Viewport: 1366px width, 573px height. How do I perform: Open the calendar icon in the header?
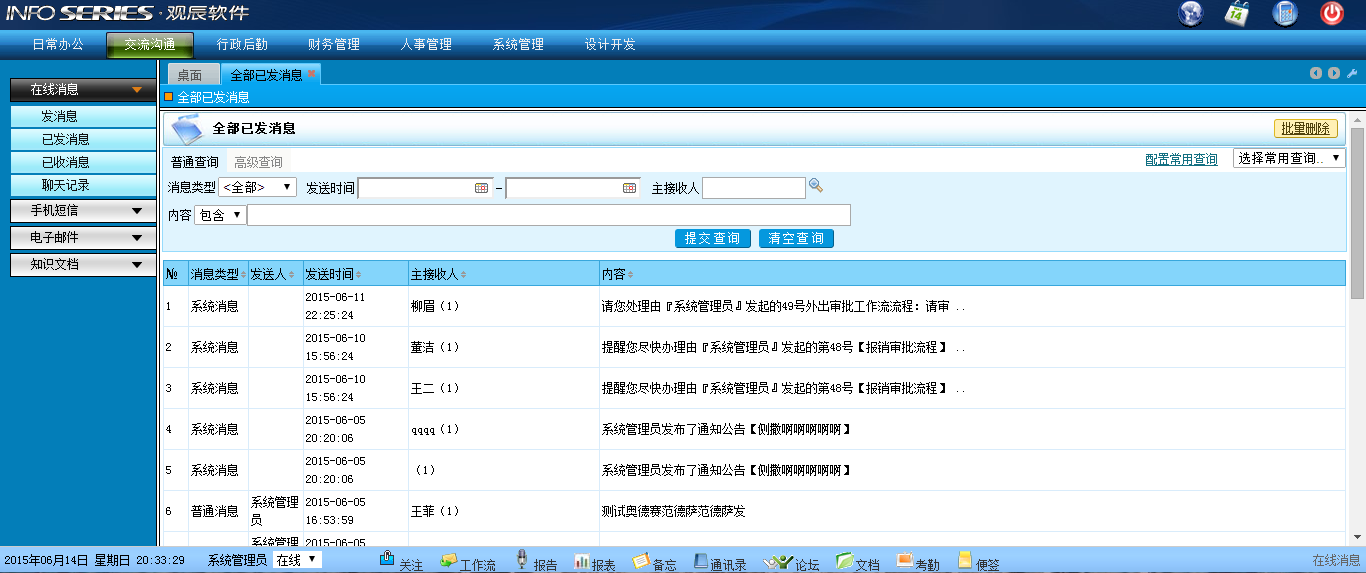[1238, 13]
